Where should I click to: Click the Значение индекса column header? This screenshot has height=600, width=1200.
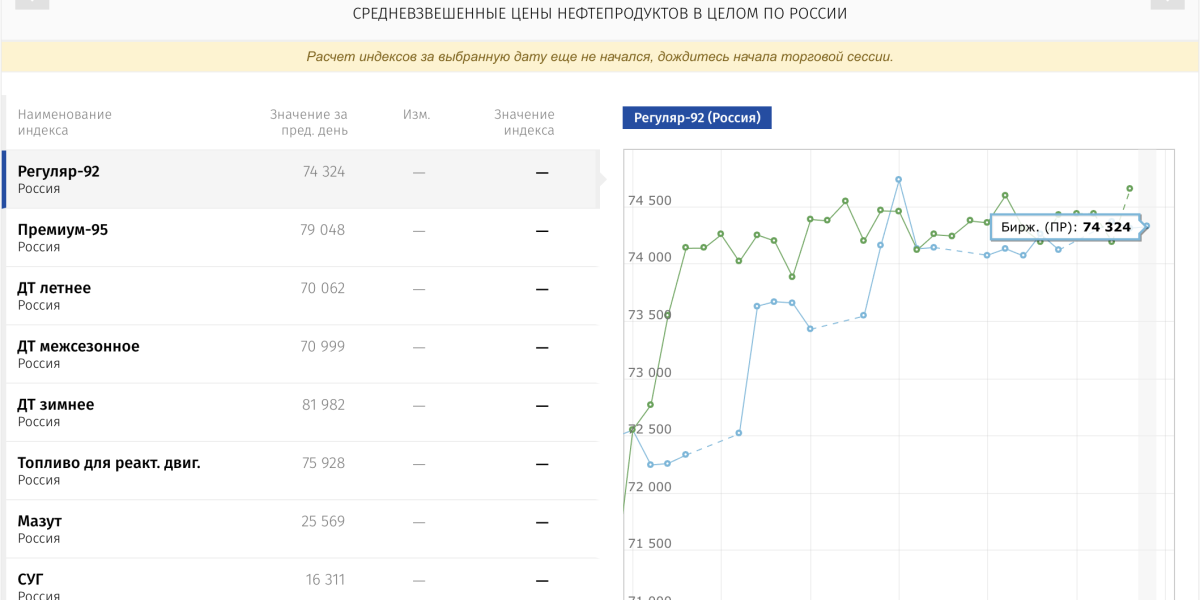pos(524,122)
